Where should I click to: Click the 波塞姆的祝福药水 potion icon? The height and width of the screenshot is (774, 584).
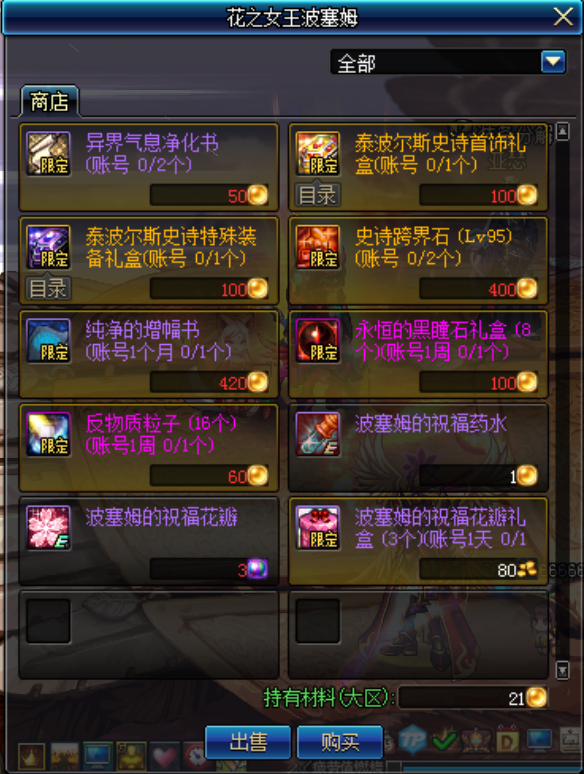pyautogui.click(x=318, y=434)
